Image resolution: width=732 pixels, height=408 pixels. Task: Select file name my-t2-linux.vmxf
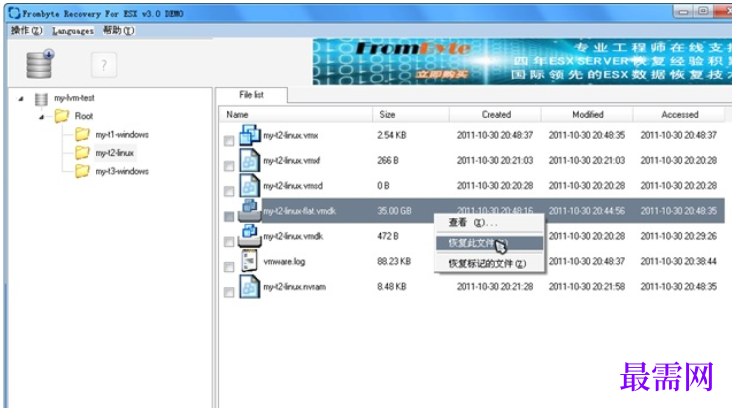(x=292, y=161)
